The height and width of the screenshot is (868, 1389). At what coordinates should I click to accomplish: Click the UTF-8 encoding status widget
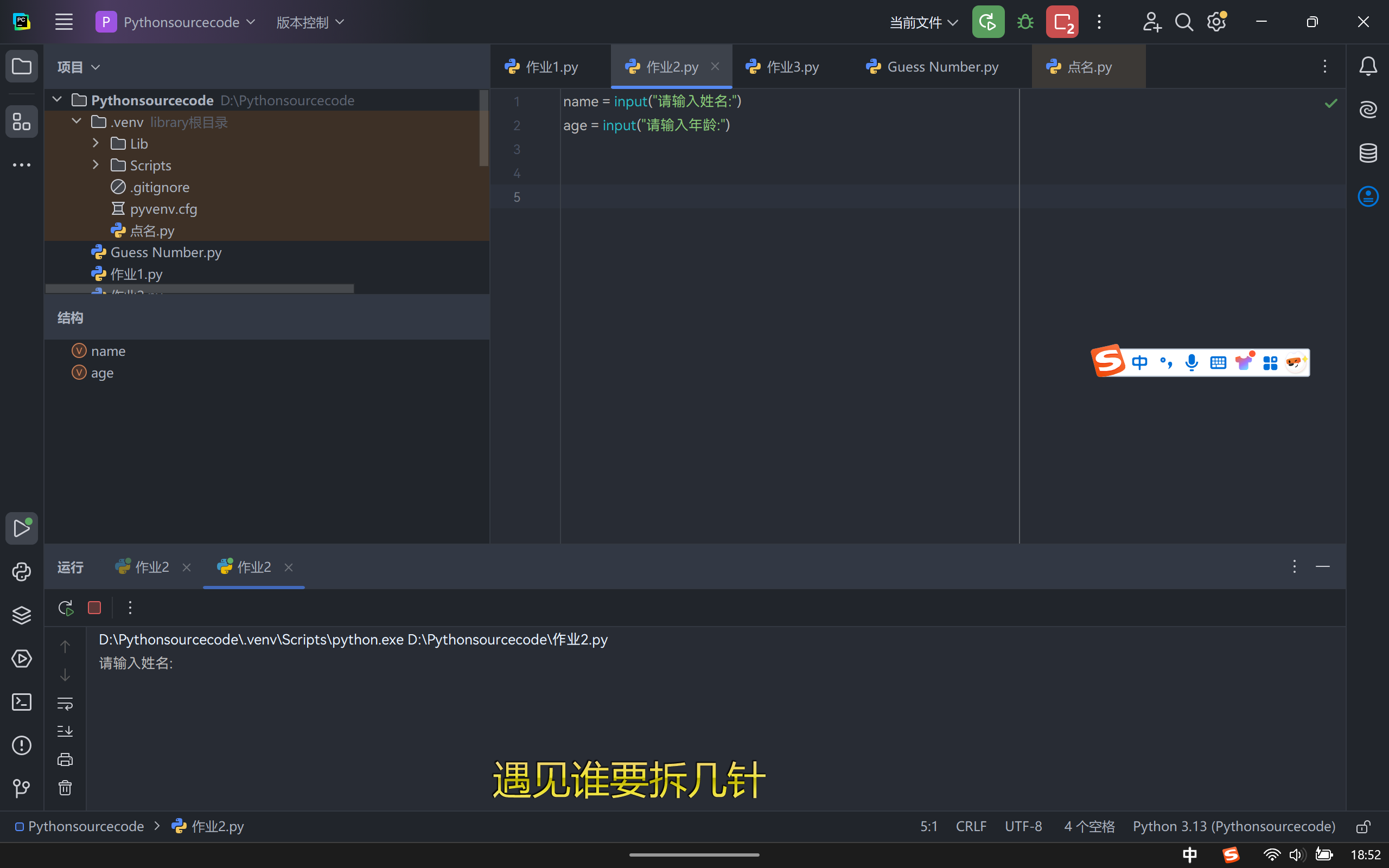[x=1023, y=827]
